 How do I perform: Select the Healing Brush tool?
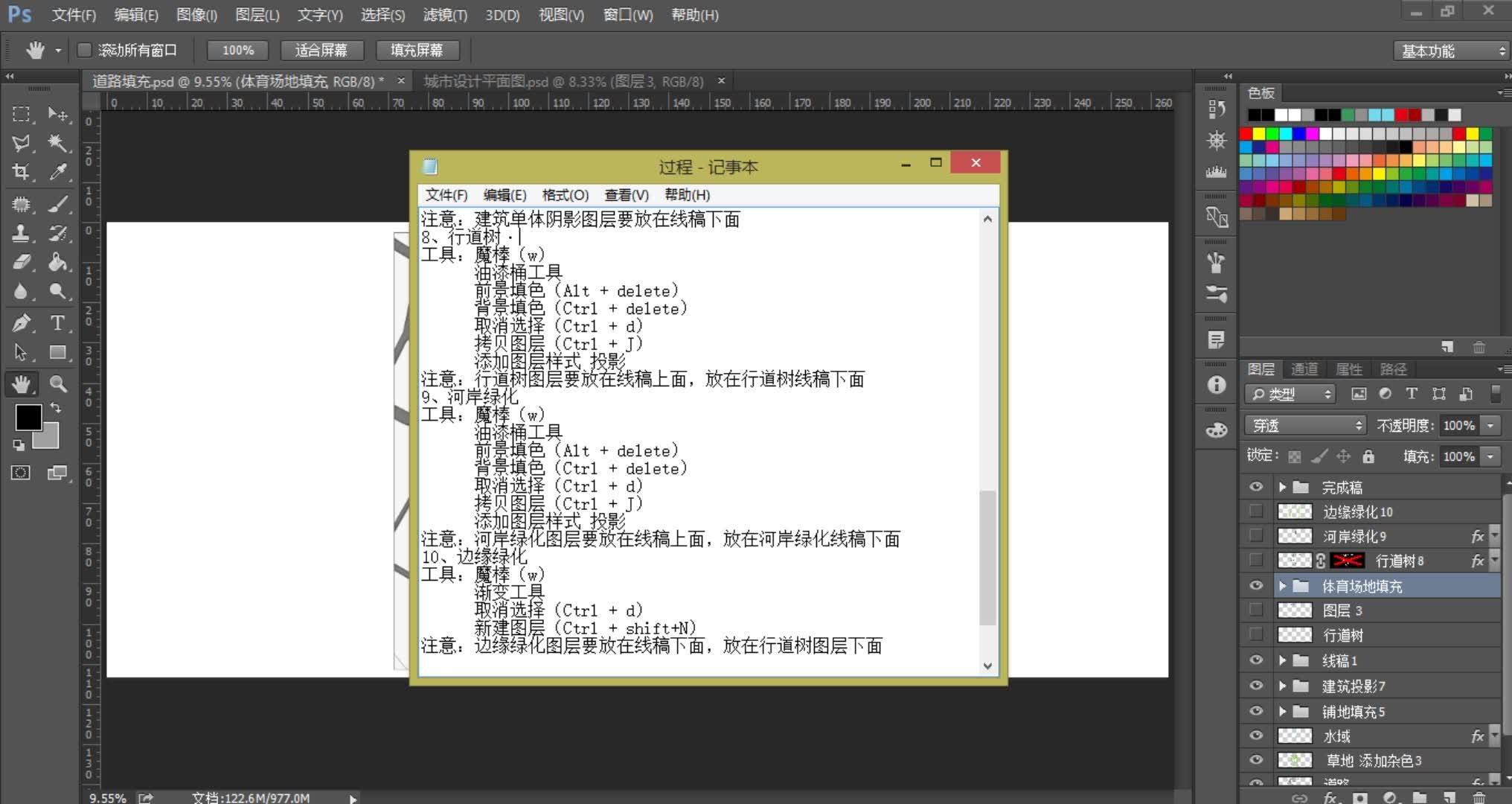[21, 204]
